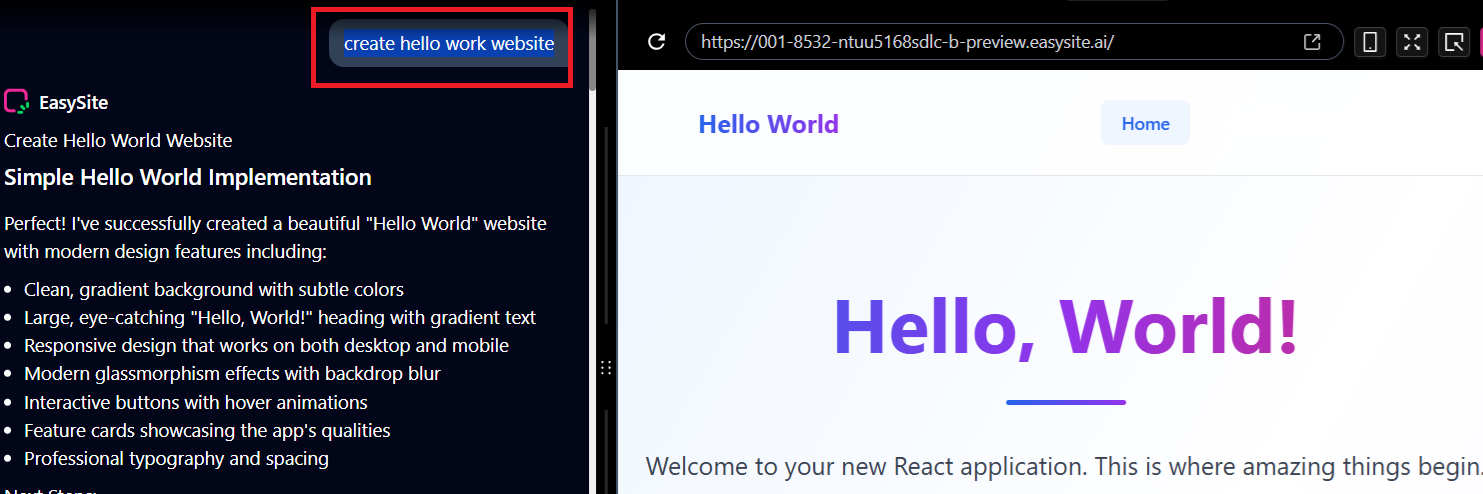Click the 'create hello work website' message bubble
1483x494 pixels.
[x=448, y=44]
